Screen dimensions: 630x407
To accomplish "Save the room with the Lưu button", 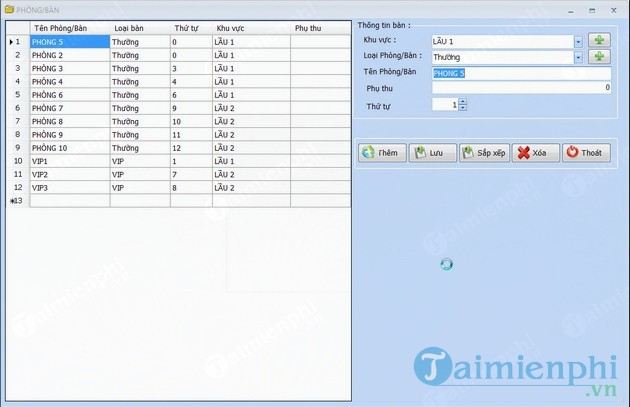I will coord(431,153).
